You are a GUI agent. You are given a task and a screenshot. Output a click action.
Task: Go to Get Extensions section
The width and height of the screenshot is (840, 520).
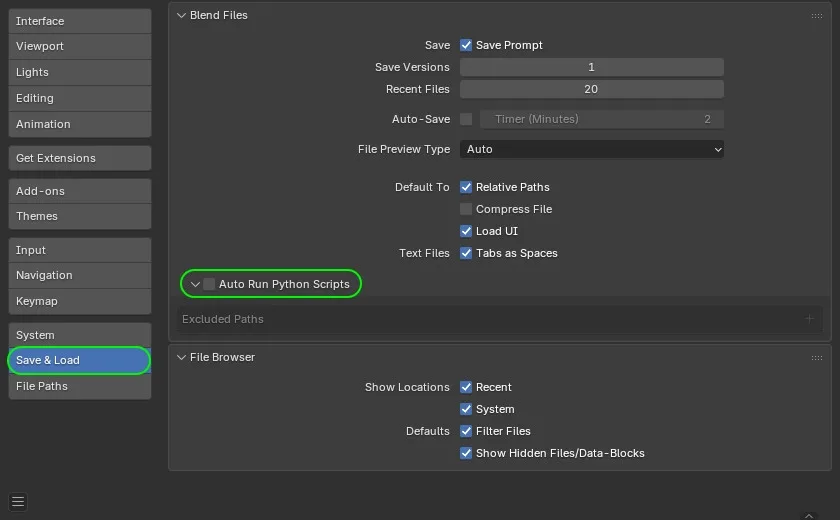pyautogui.click(x=80, y=158)
